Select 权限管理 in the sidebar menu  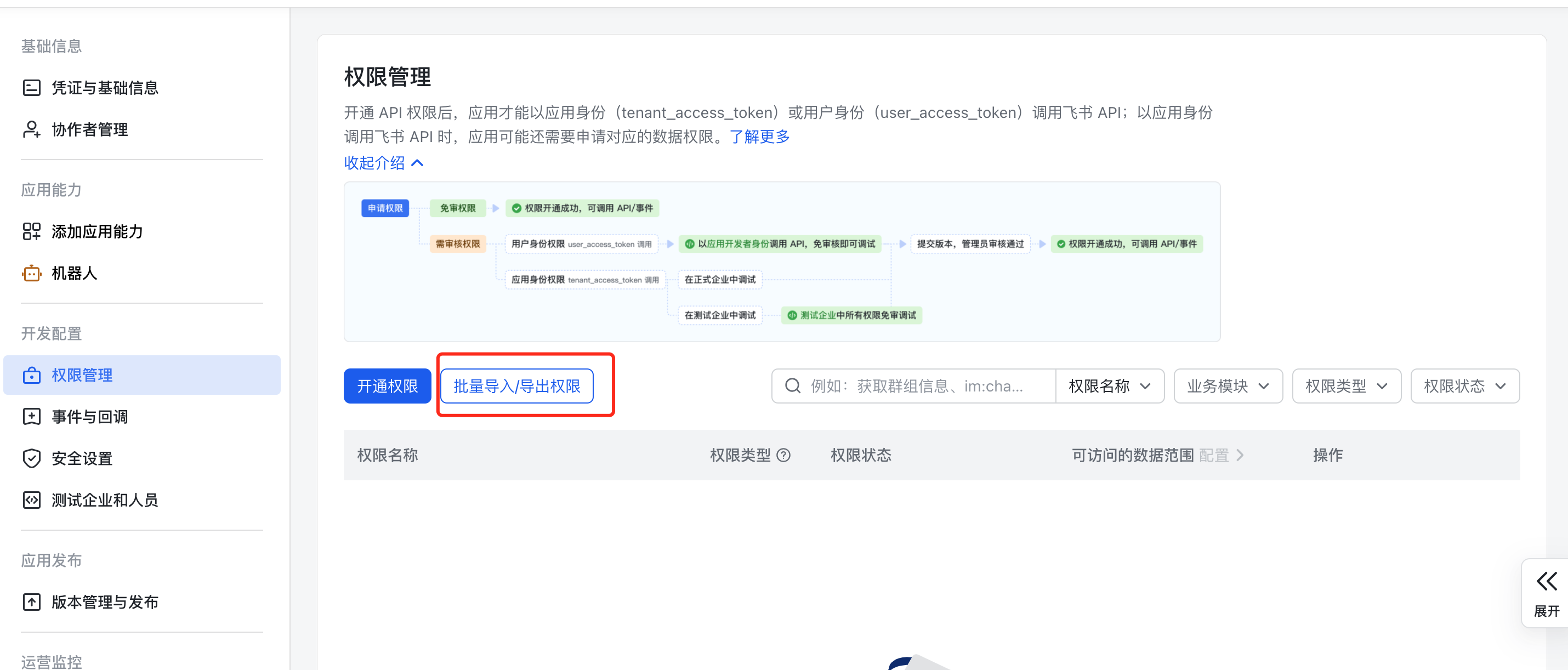pyautogui.click(x=82, y=376)
